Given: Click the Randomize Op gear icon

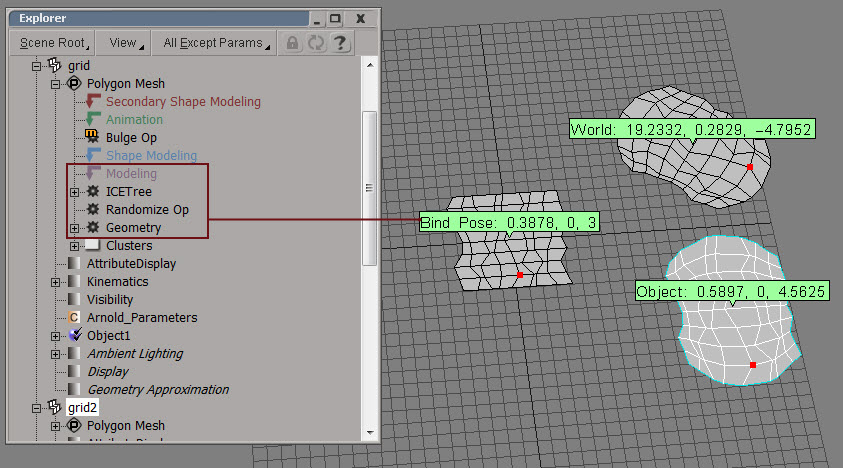Looking at the screenshot, I should click(93, 210).
